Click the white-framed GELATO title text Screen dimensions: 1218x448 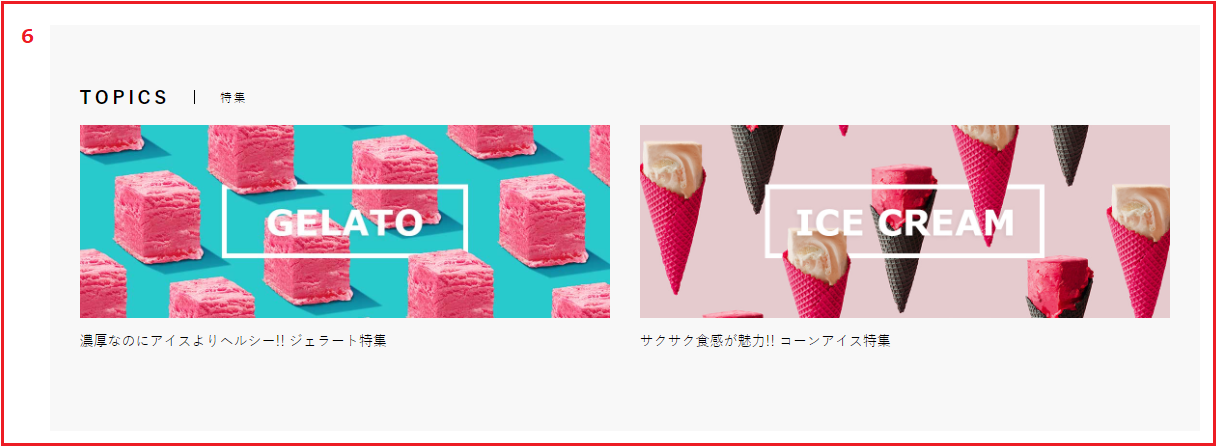coord(345,221)
